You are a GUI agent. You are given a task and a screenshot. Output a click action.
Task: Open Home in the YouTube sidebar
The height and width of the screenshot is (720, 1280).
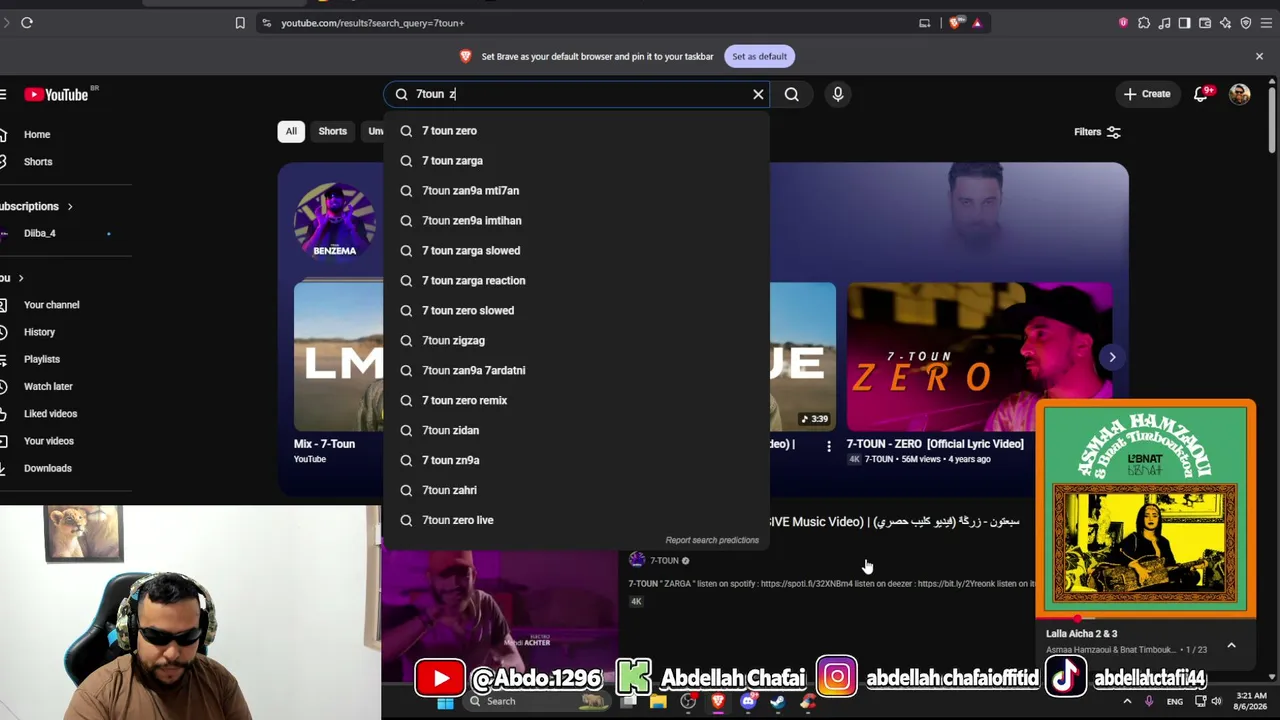[x=65, y=135]
